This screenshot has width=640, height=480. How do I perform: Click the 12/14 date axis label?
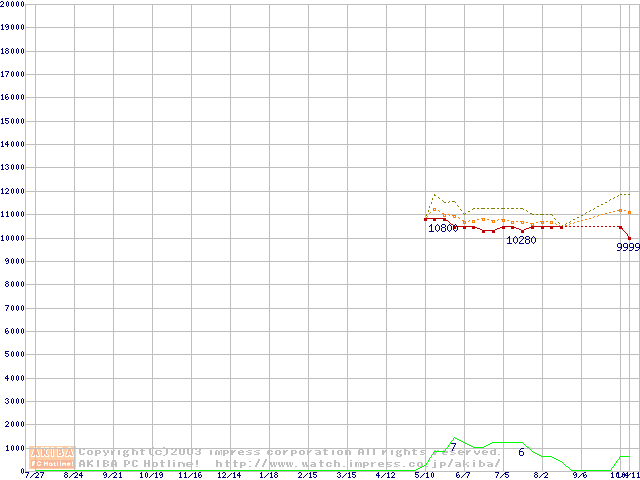(x=229, y=475)
